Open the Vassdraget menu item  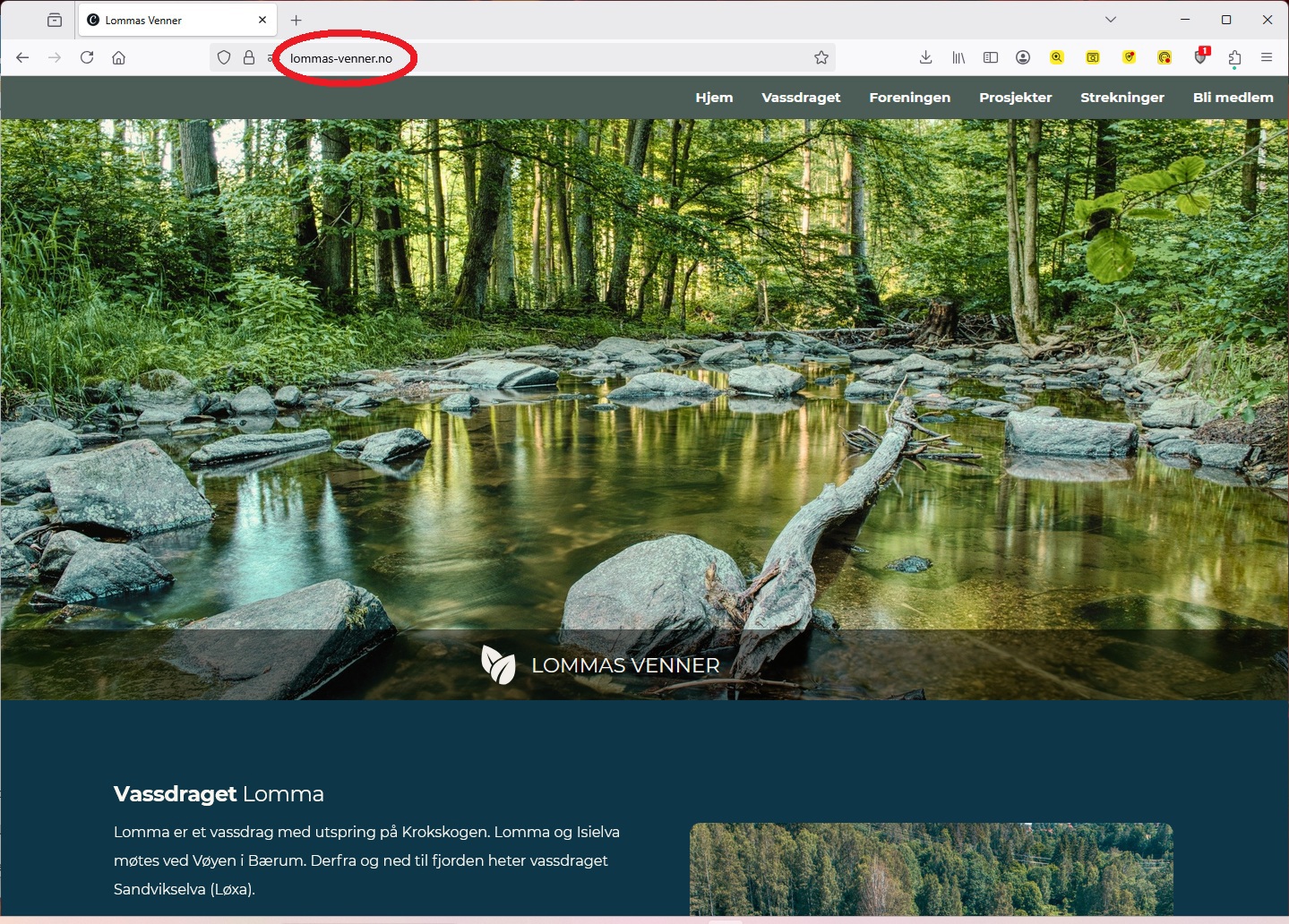tap(801, 98)
